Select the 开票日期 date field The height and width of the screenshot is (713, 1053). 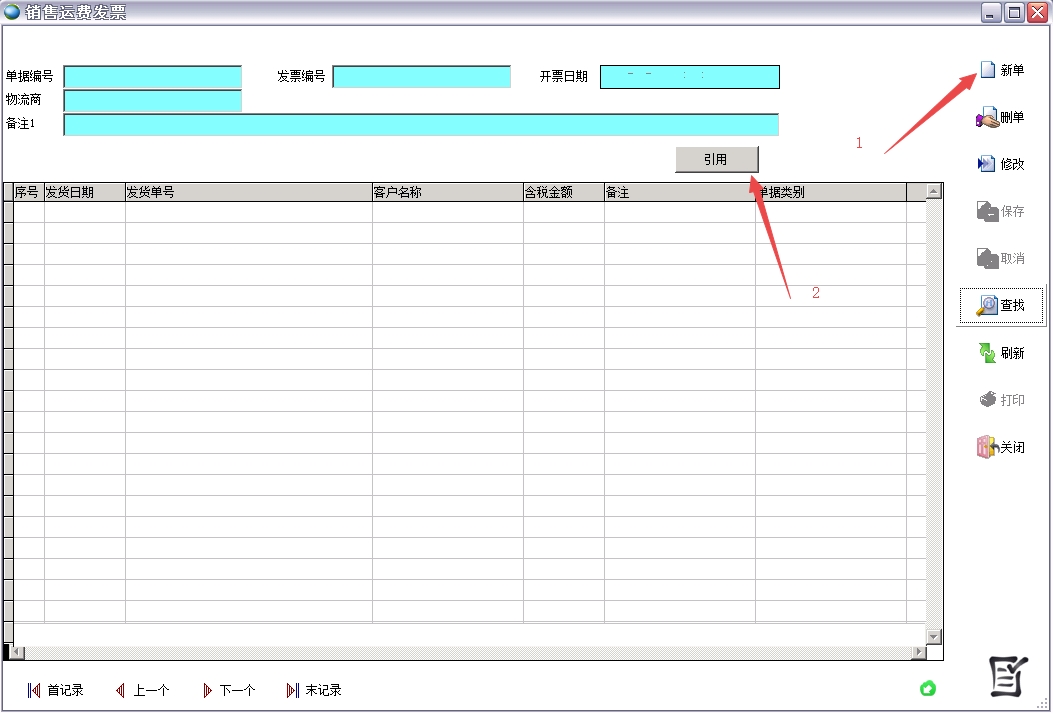tap(689, 77)
